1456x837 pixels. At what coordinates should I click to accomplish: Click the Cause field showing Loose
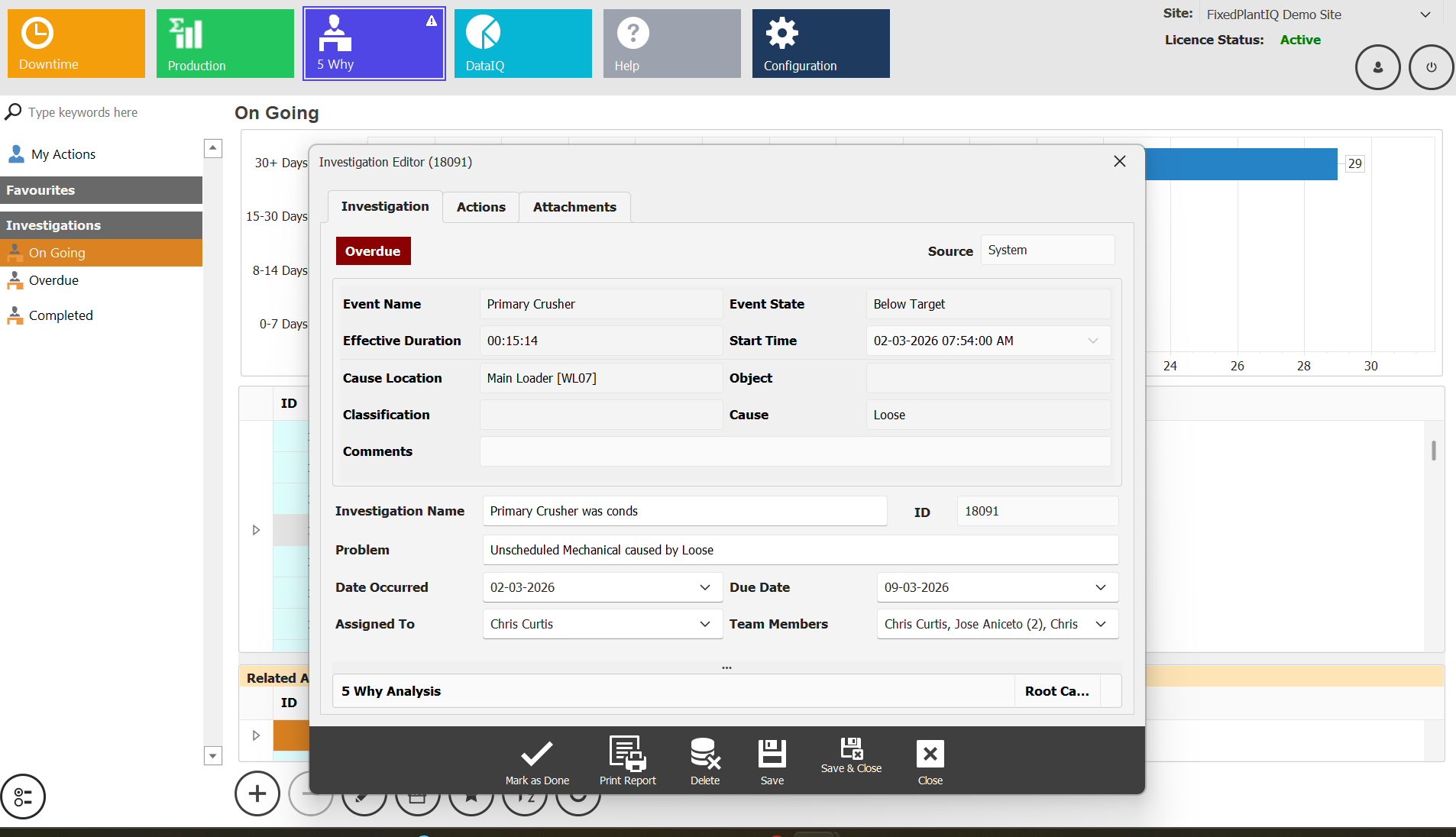coord(988,415)
